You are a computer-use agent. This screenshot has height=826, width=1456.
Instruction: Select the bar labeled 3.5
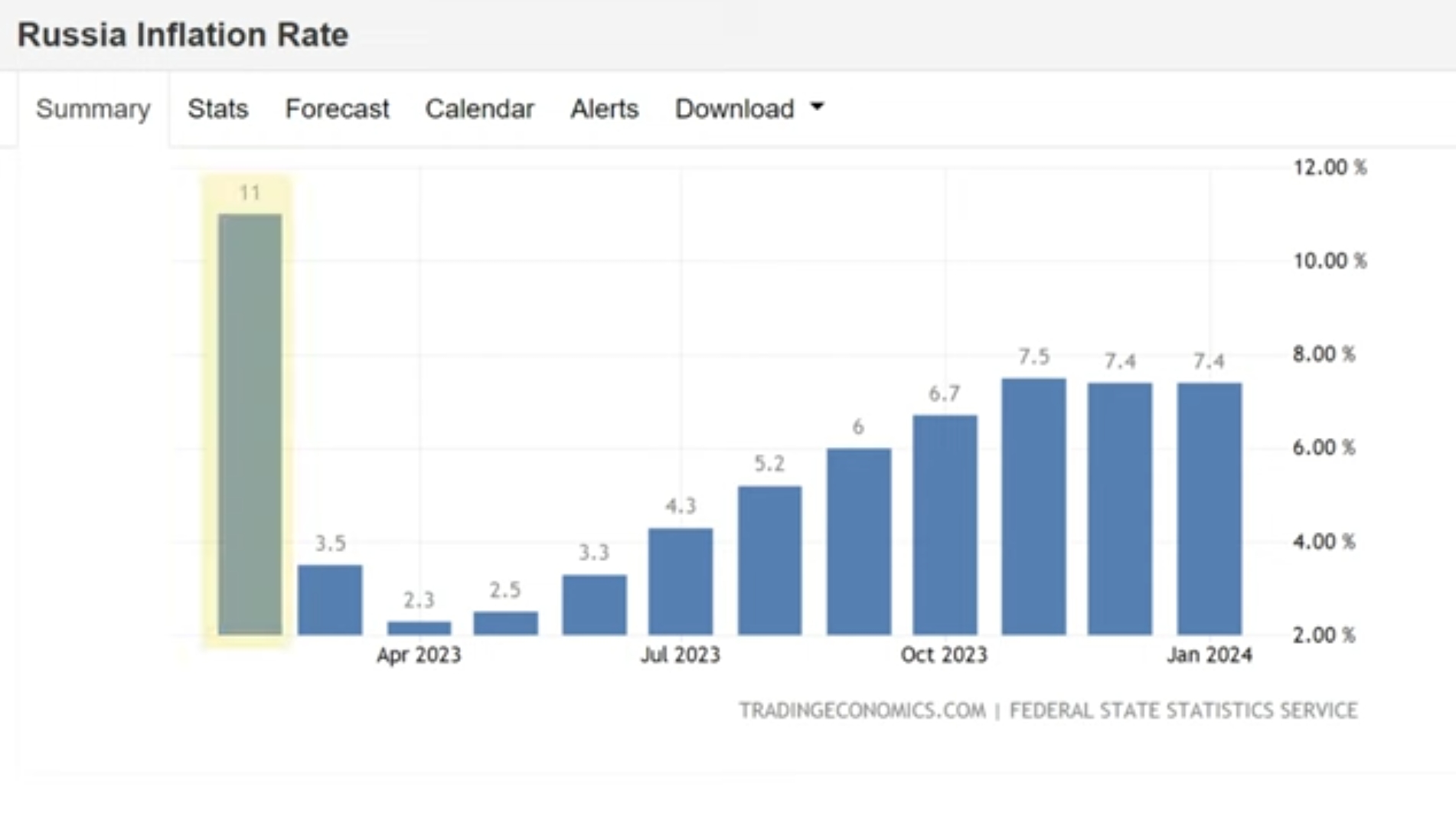click(x=330, y=600)
